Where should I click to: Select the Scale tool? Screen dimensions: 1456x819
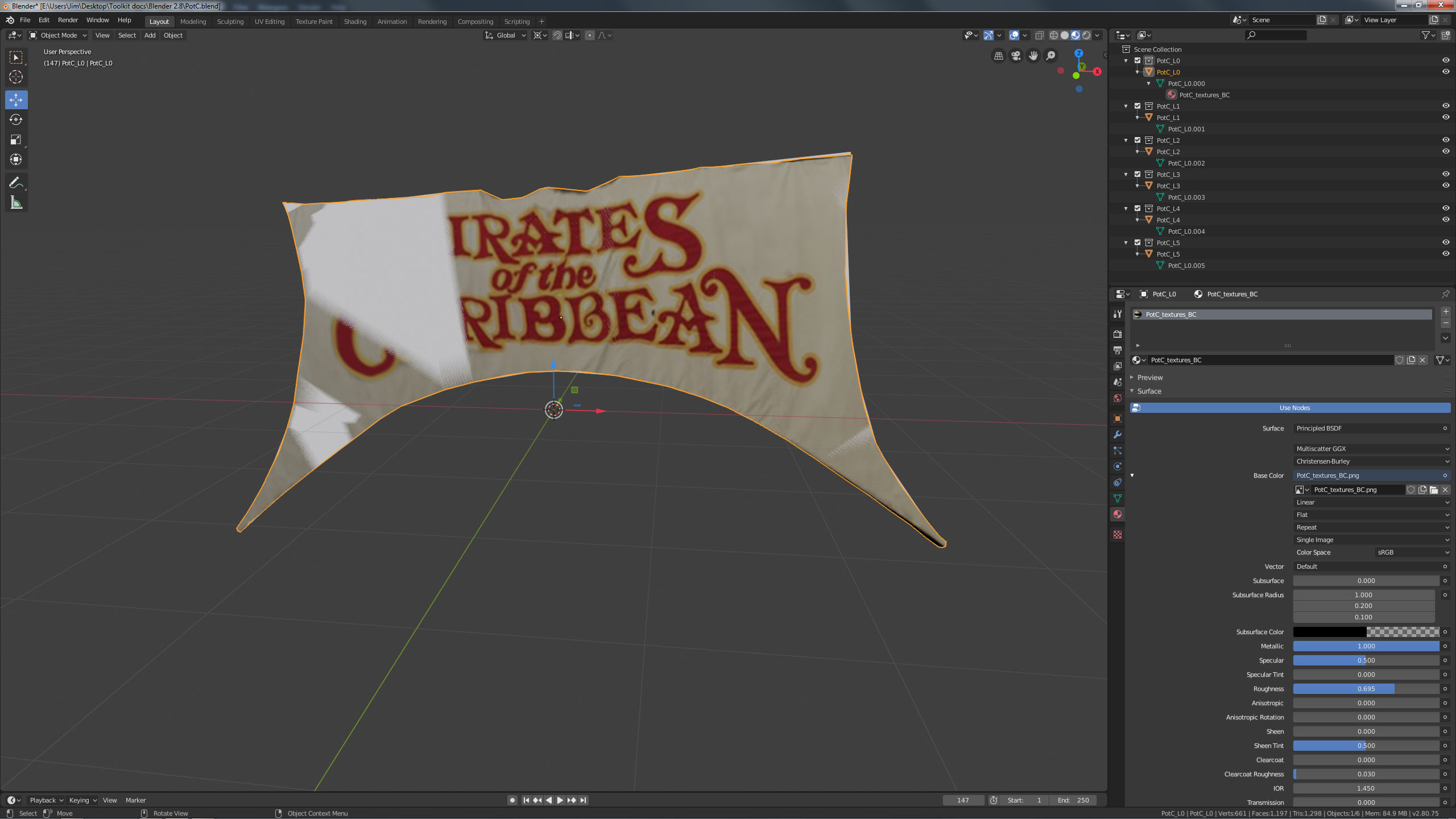point(16,139)
